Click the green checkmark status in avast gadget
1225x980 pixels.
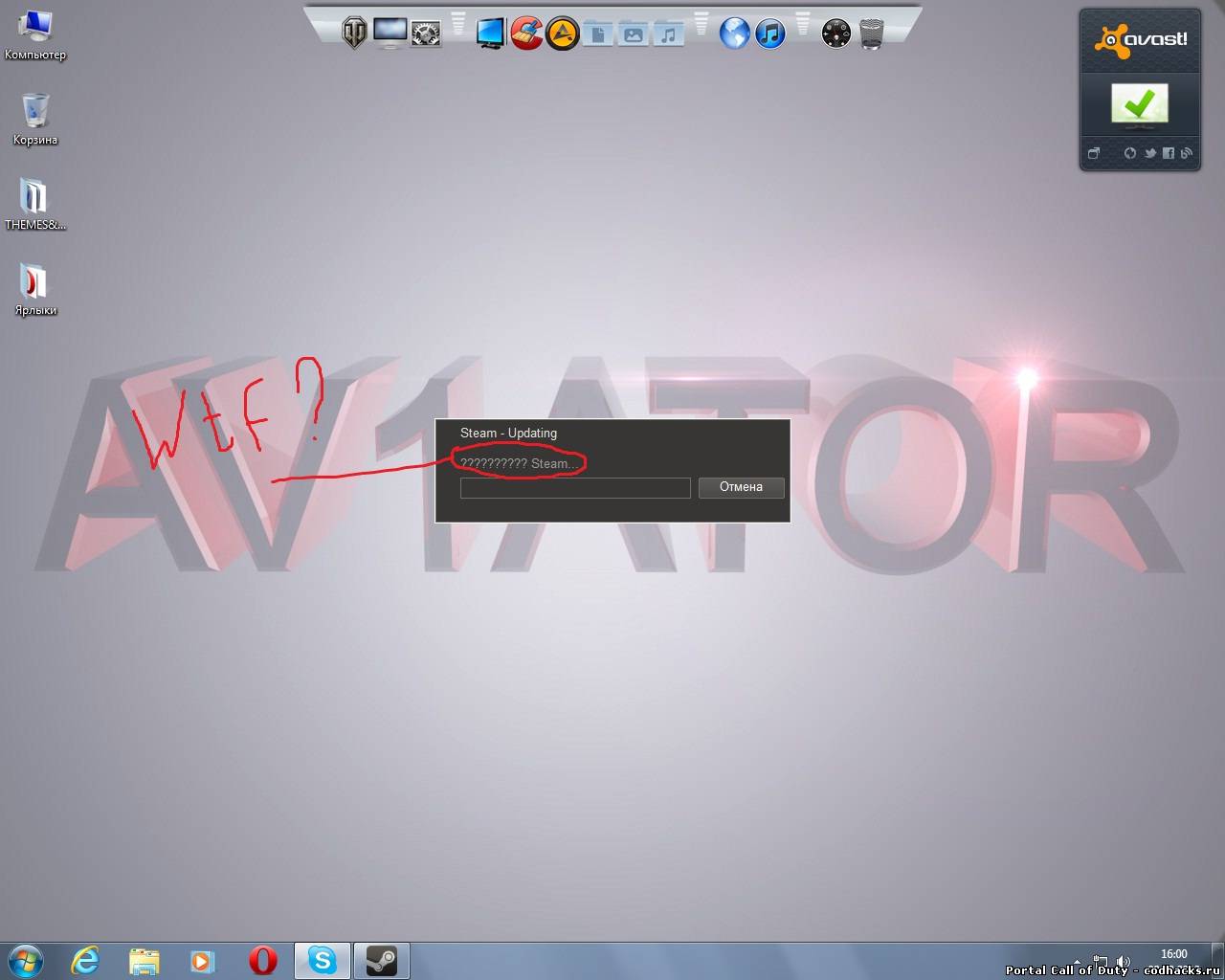point(1140,104)
